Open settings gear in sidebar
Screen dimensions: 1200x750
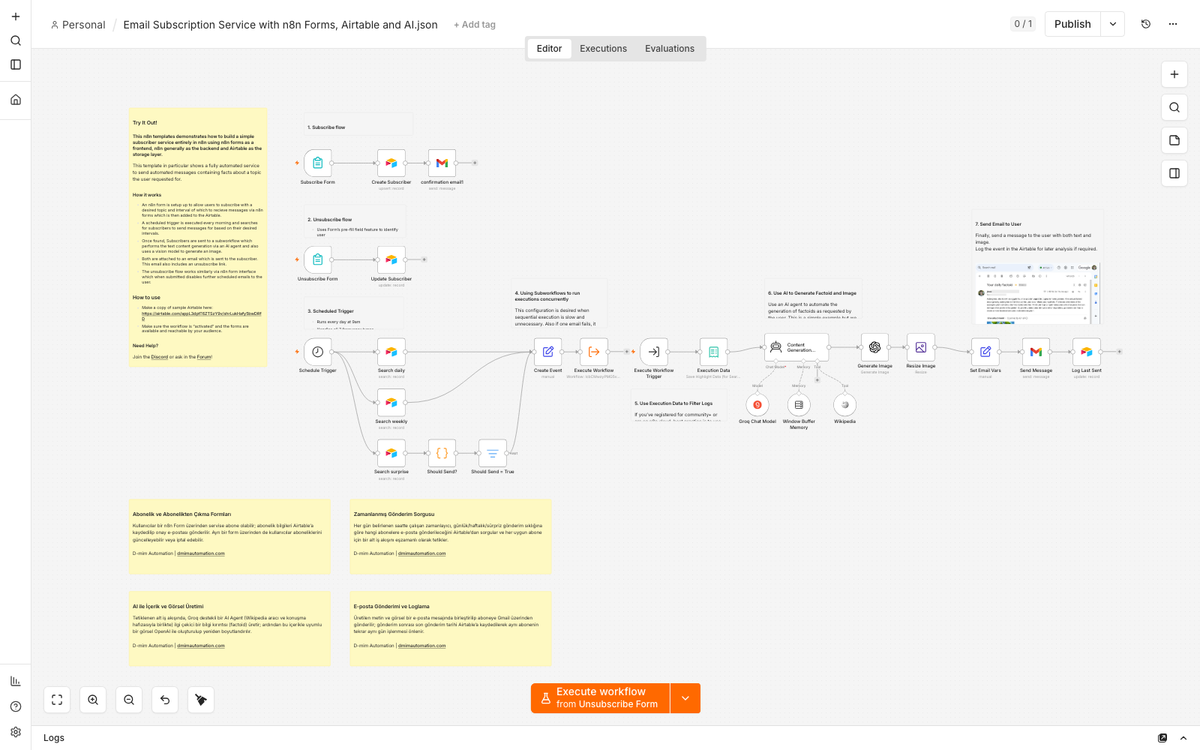click(15, 732)
